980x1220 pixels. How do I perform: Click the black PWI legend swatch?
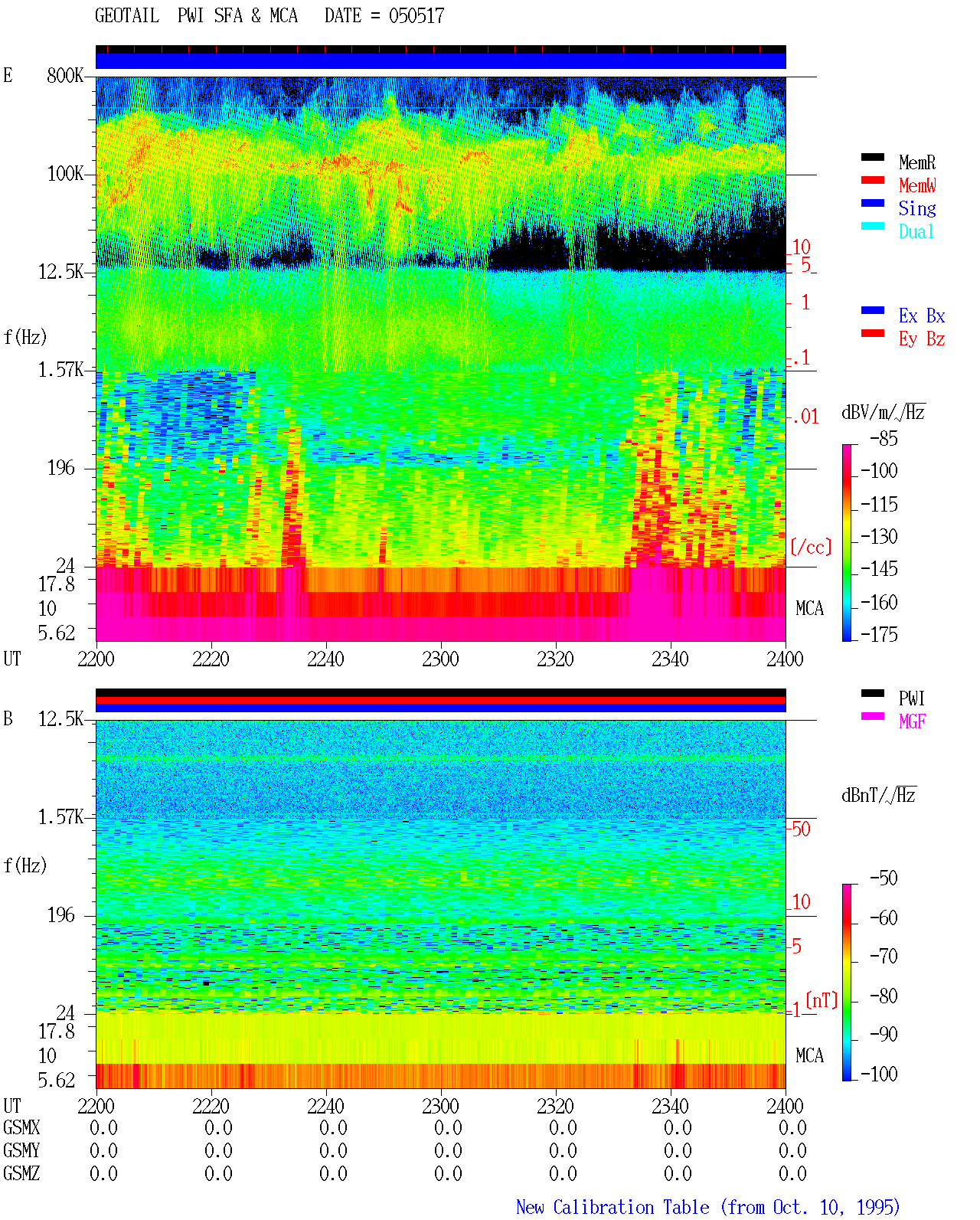(873, 694)
